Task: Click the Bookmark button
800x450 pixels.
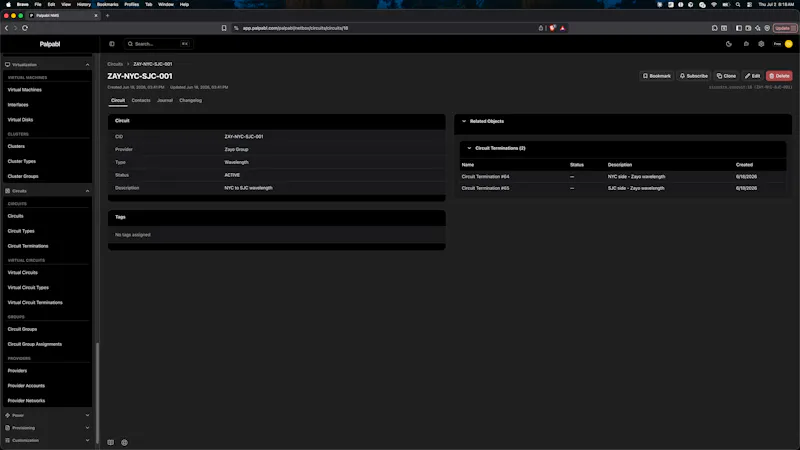Action: pyautogui.click(x=657, y=76)
